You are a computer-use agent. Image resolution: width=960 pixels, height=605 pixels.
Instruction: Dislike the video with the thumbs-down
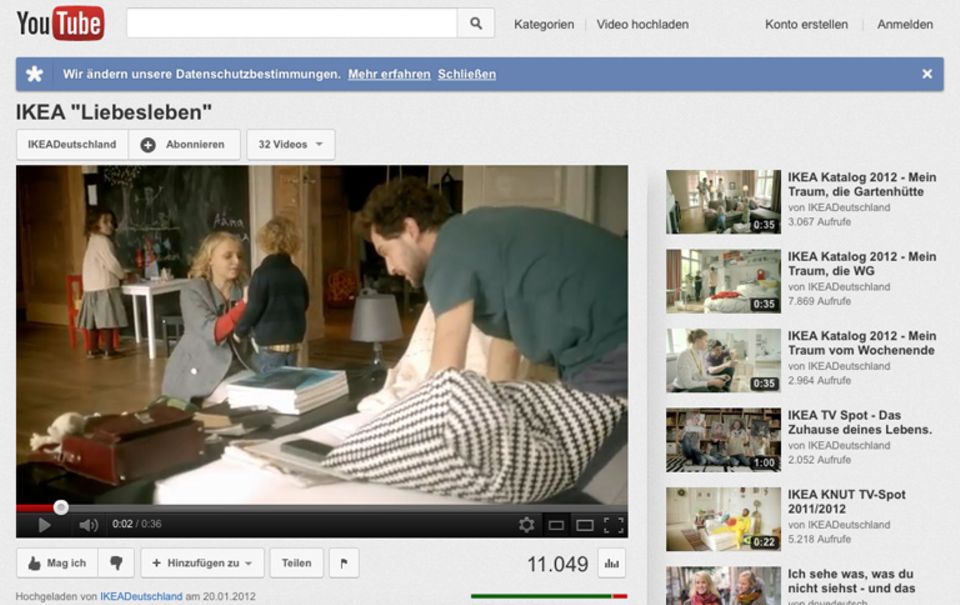tap(118, 563)
